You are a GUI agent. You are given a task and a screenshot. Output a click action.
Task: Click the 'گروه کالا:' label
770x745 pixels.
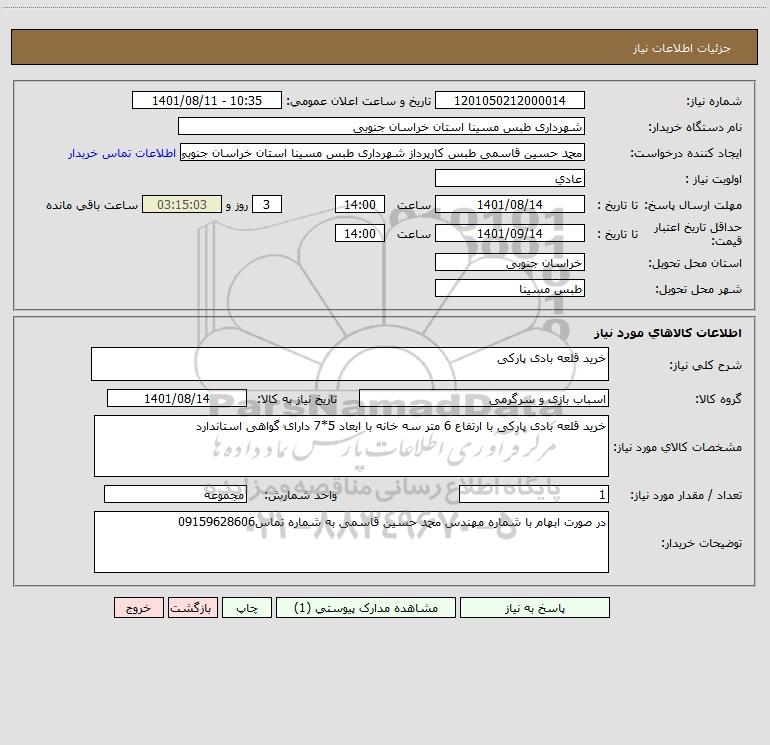tap(718, 399)
